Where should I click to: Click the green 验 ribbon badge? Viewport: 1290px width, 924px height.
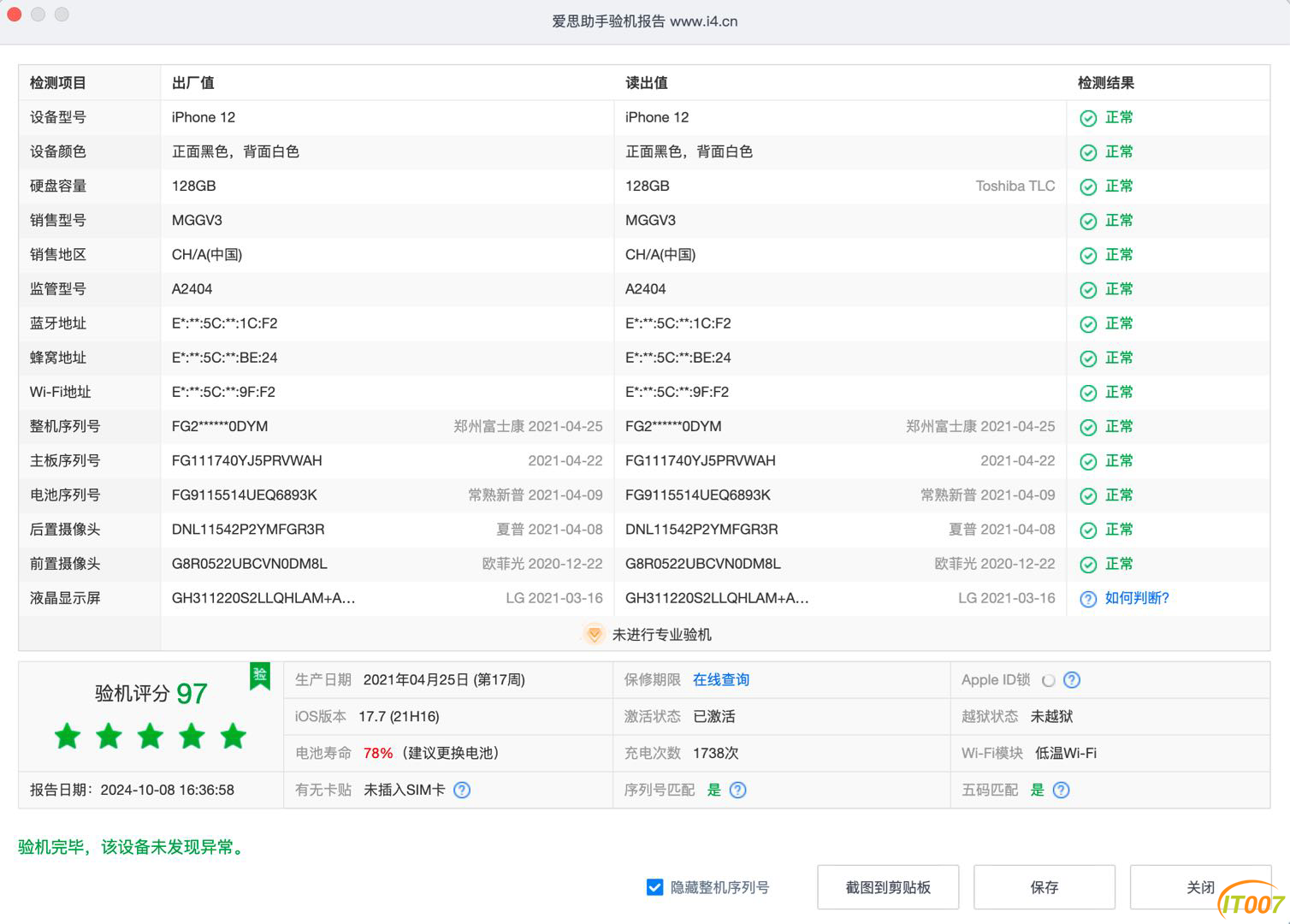tap(260, 676)
